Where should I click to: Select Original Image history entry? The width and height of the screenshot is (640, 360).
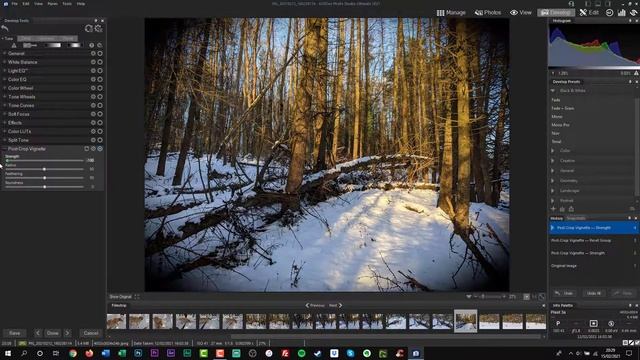coord(564,266)
